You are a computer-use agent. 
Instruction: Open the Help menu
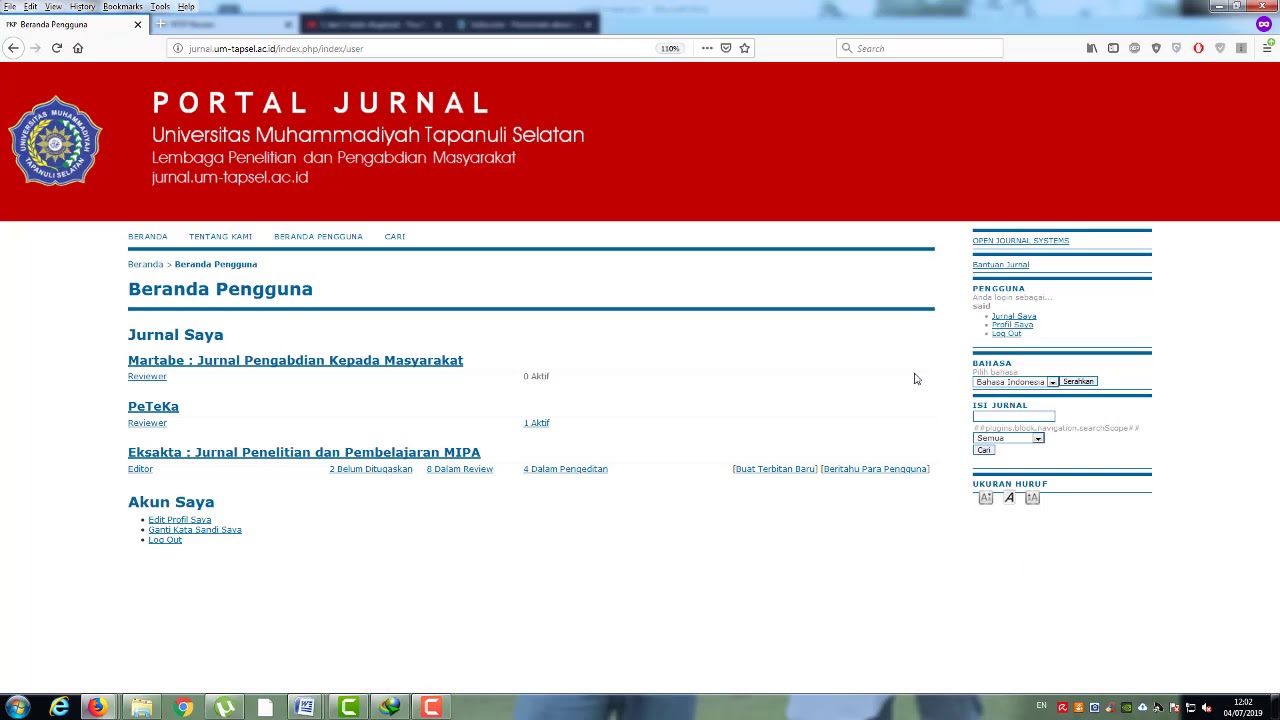pyautogui.click(x=186, y=6)
